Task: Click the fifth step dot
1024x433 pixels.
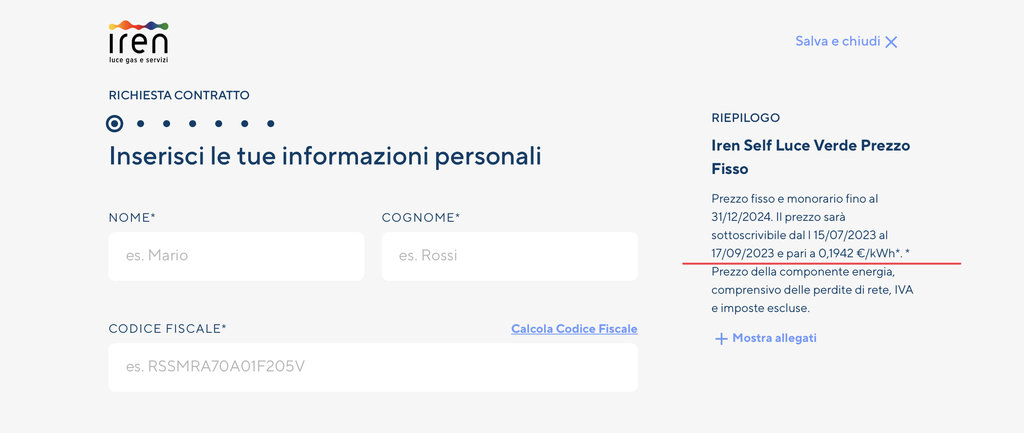Action: [x=219, y=124]
